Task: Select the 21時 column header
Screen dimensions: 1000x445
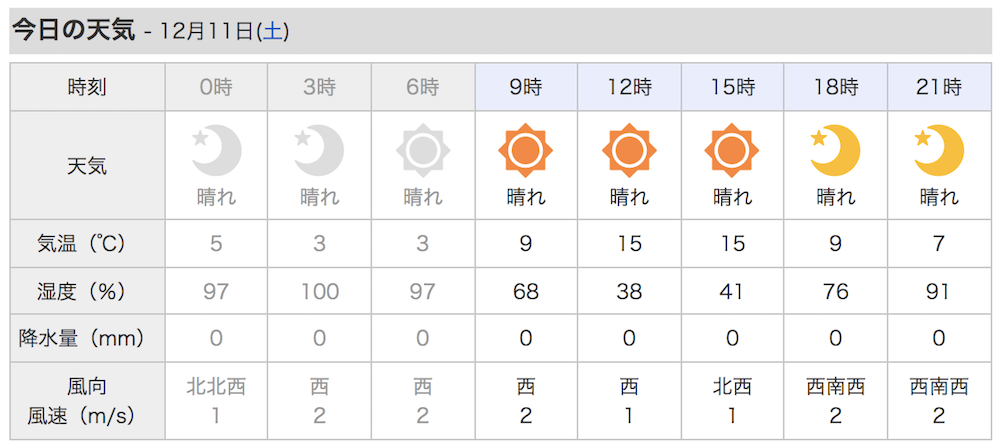Action: 939,87
